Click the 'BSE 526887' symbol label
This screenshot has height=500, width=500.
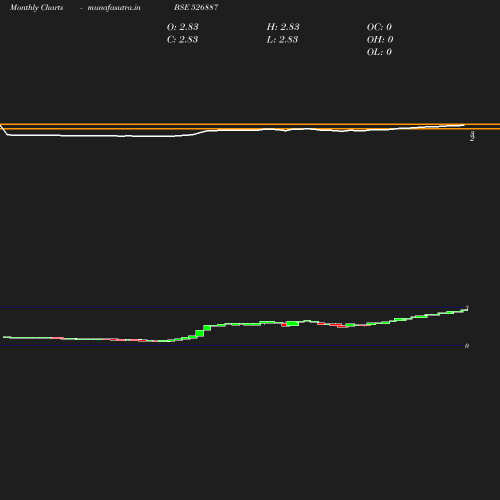click(x=196, y=7)
